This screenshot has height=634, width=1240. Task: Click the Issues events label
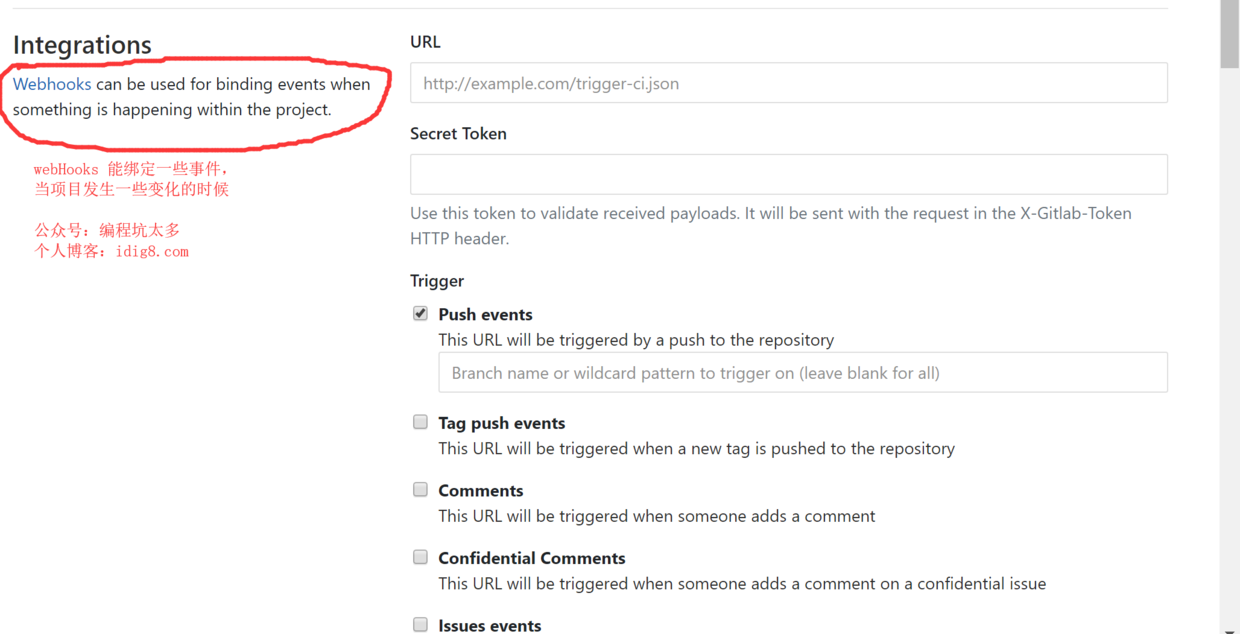tap(489, 625)
